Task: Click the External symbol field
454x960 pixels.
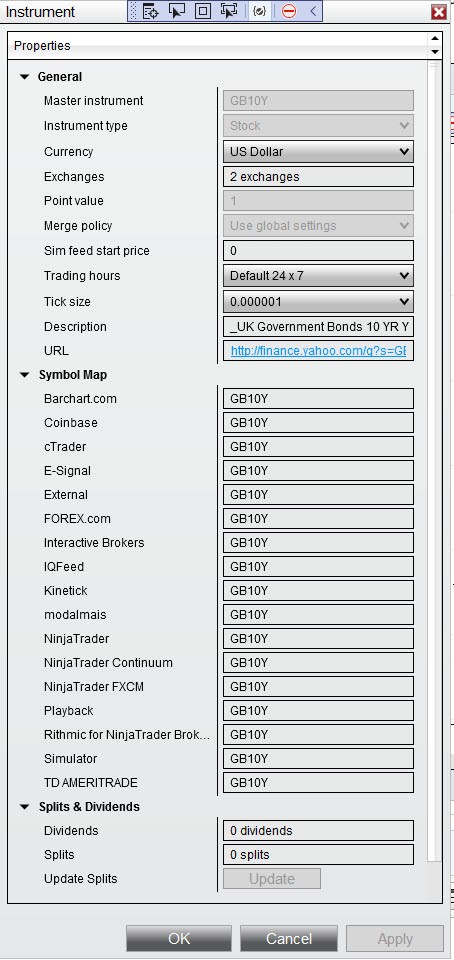Action: pos(318,494)
